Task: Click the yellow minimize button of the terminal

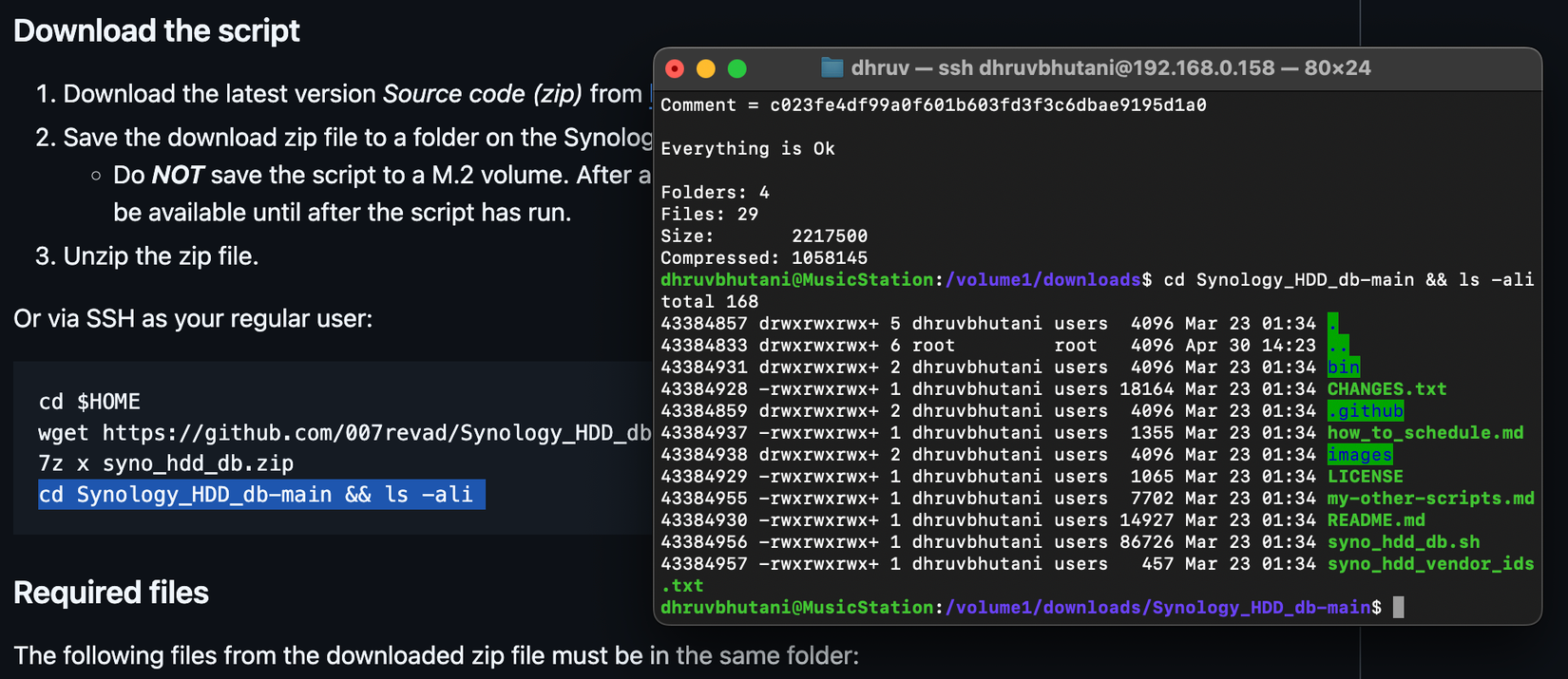Action: point(706,68)
